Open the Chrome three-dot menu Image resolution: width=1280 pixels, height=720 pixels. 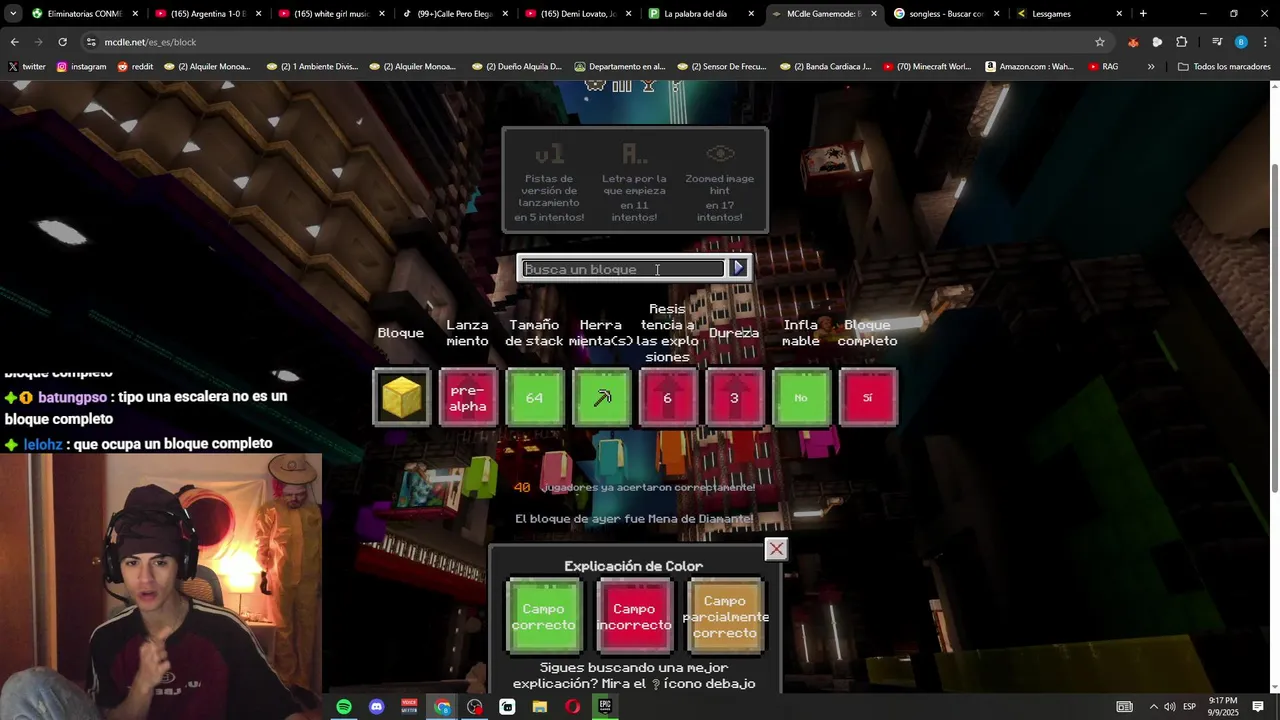pyautogui.click(x=1265, y=42)
